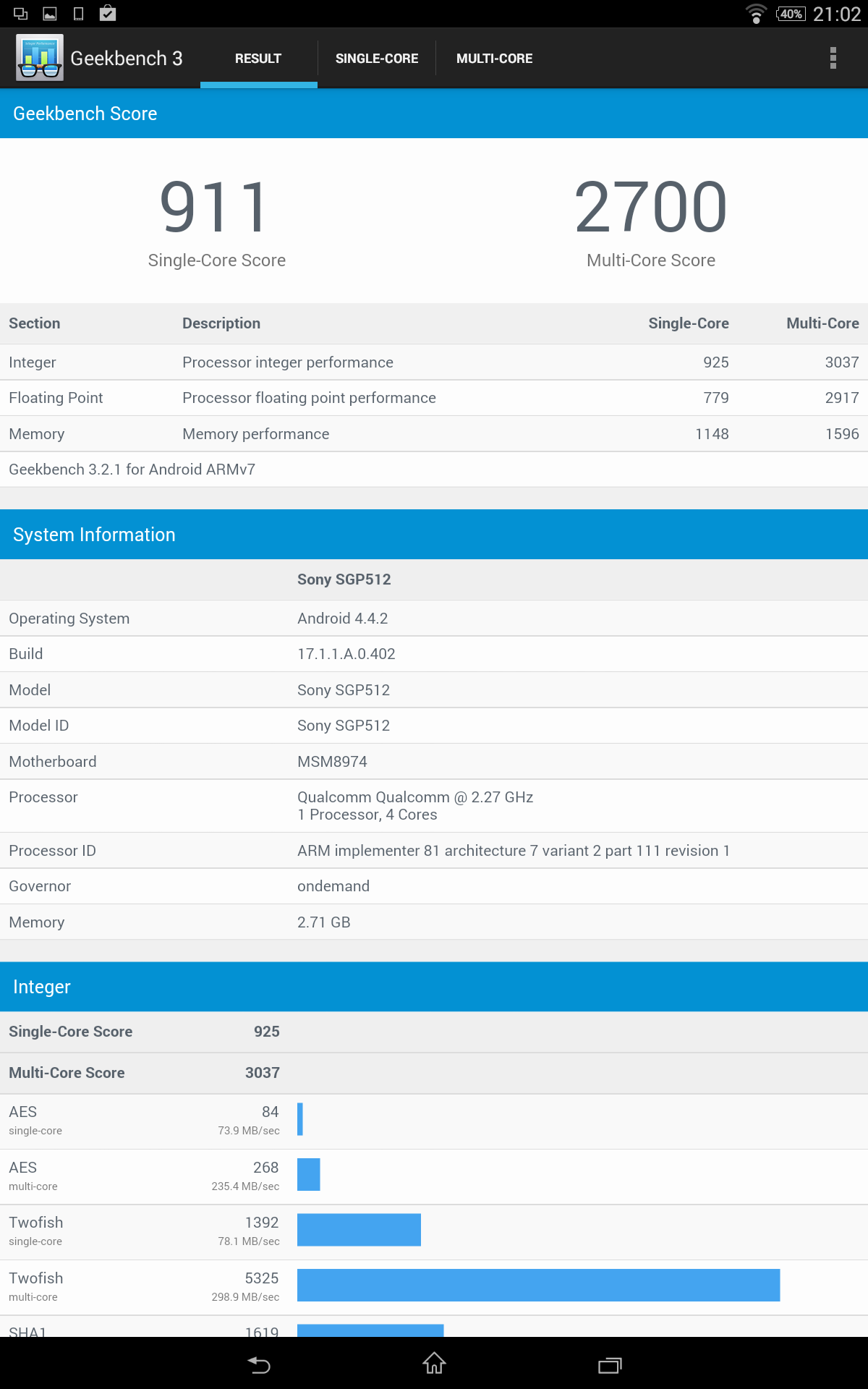Tap the Twofish multi-core result bar

[539, 1285]
